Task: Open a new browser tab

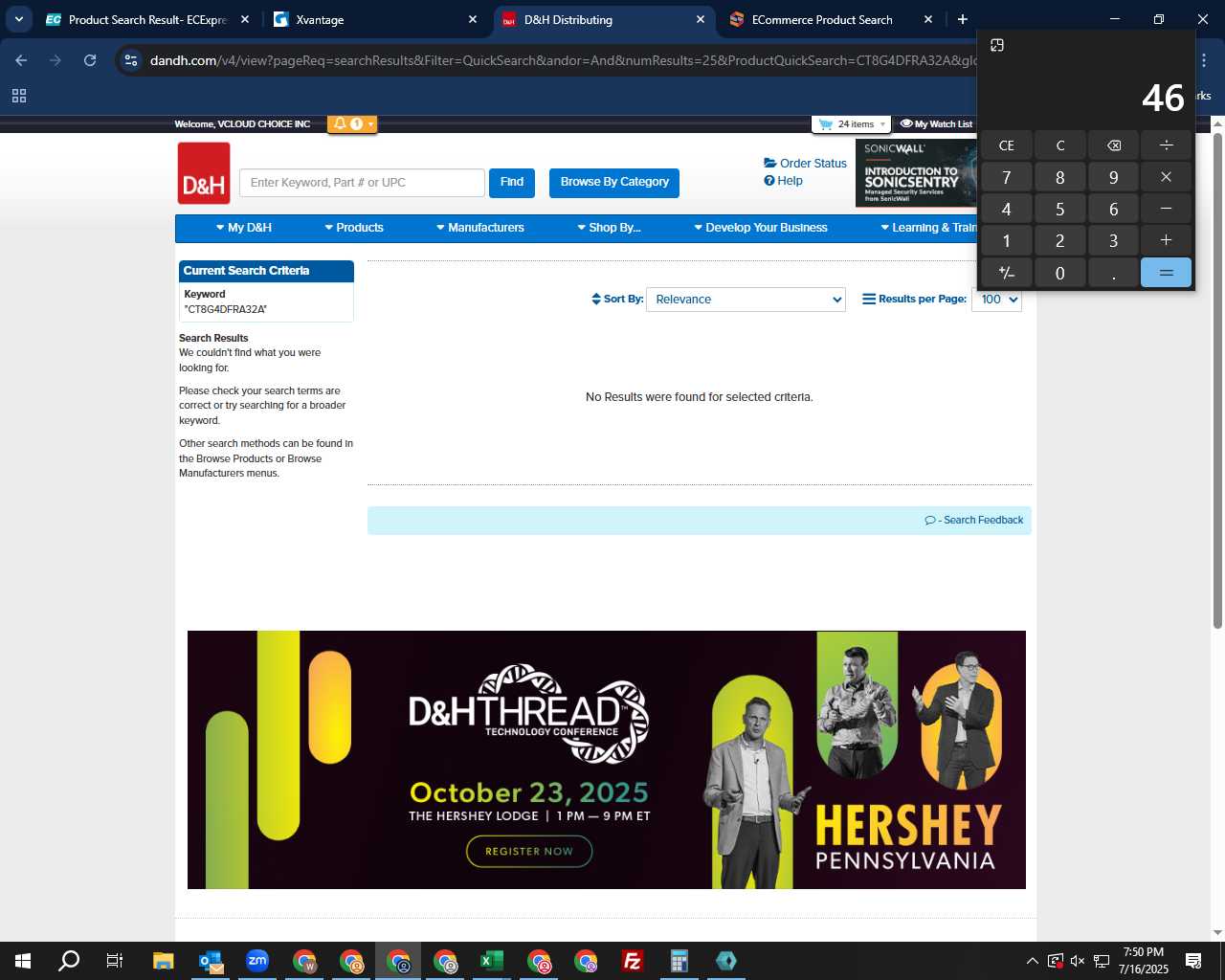Action: coord(963,19)
